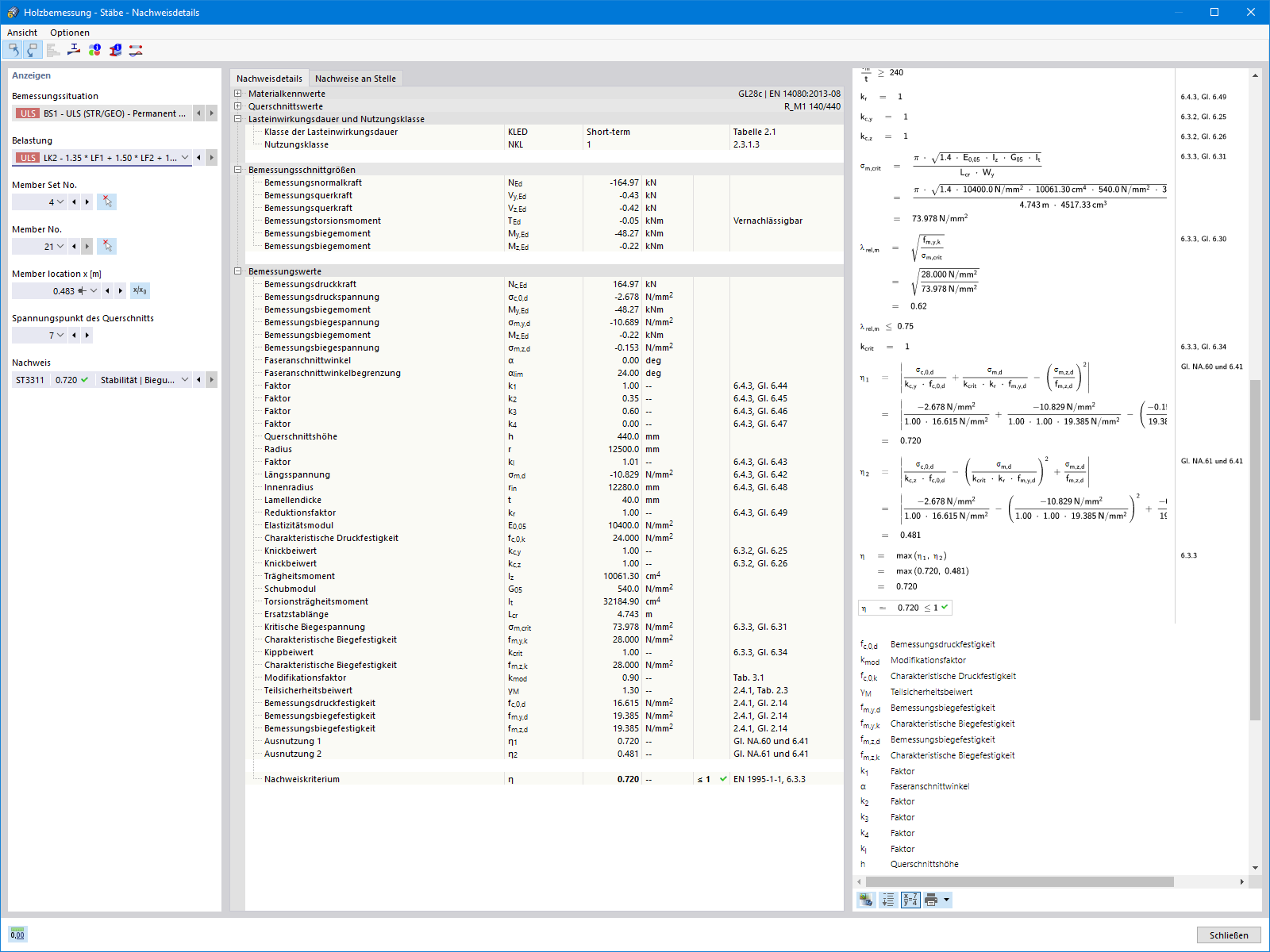The width and height of the screenshot is (1270, 952).
Task: Pick member set graphically with cursor icon
Action: [107, 202]
